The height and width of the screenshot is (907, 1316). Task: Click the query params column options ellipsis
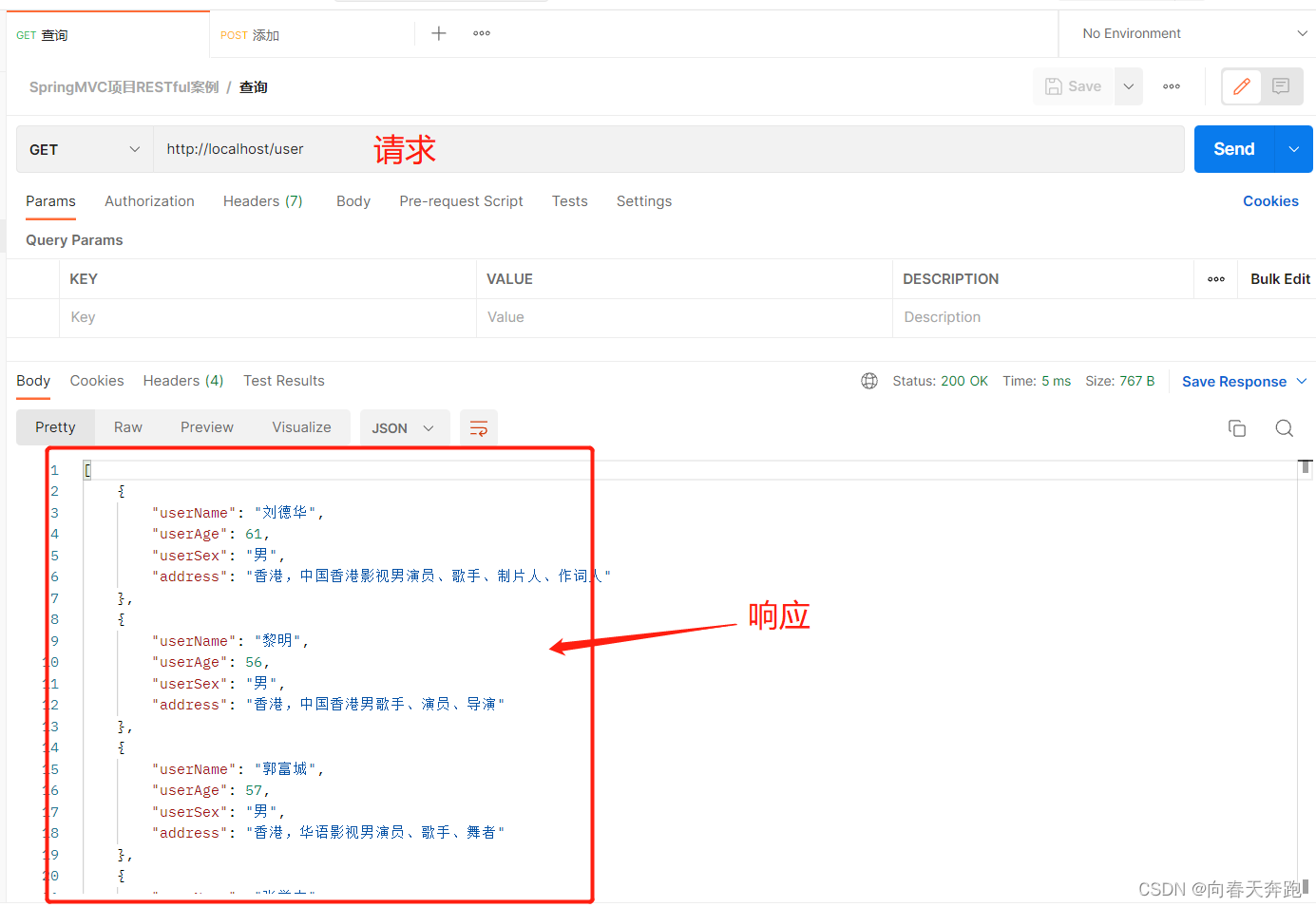1216,279
